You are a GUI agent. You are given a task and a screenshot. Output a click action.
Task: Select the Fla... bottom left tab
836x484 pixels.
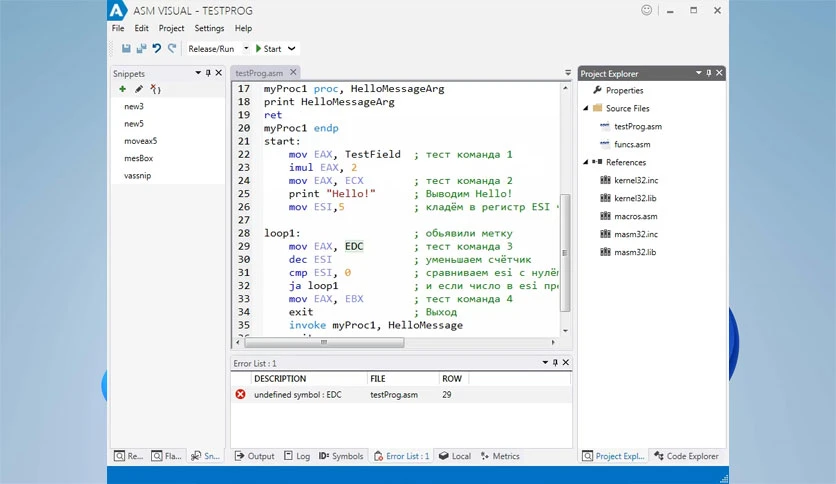(x=166, y=456)
